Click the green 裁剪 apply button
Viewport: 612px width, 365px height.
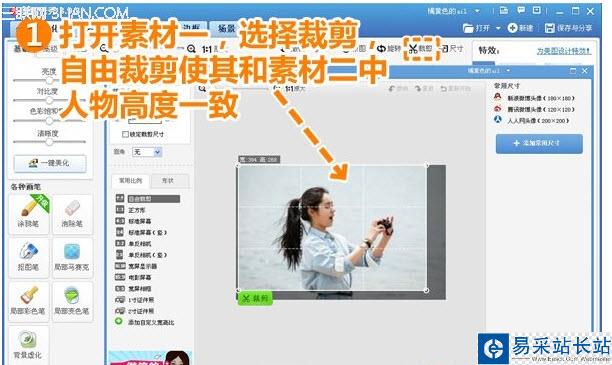point(255,298)
